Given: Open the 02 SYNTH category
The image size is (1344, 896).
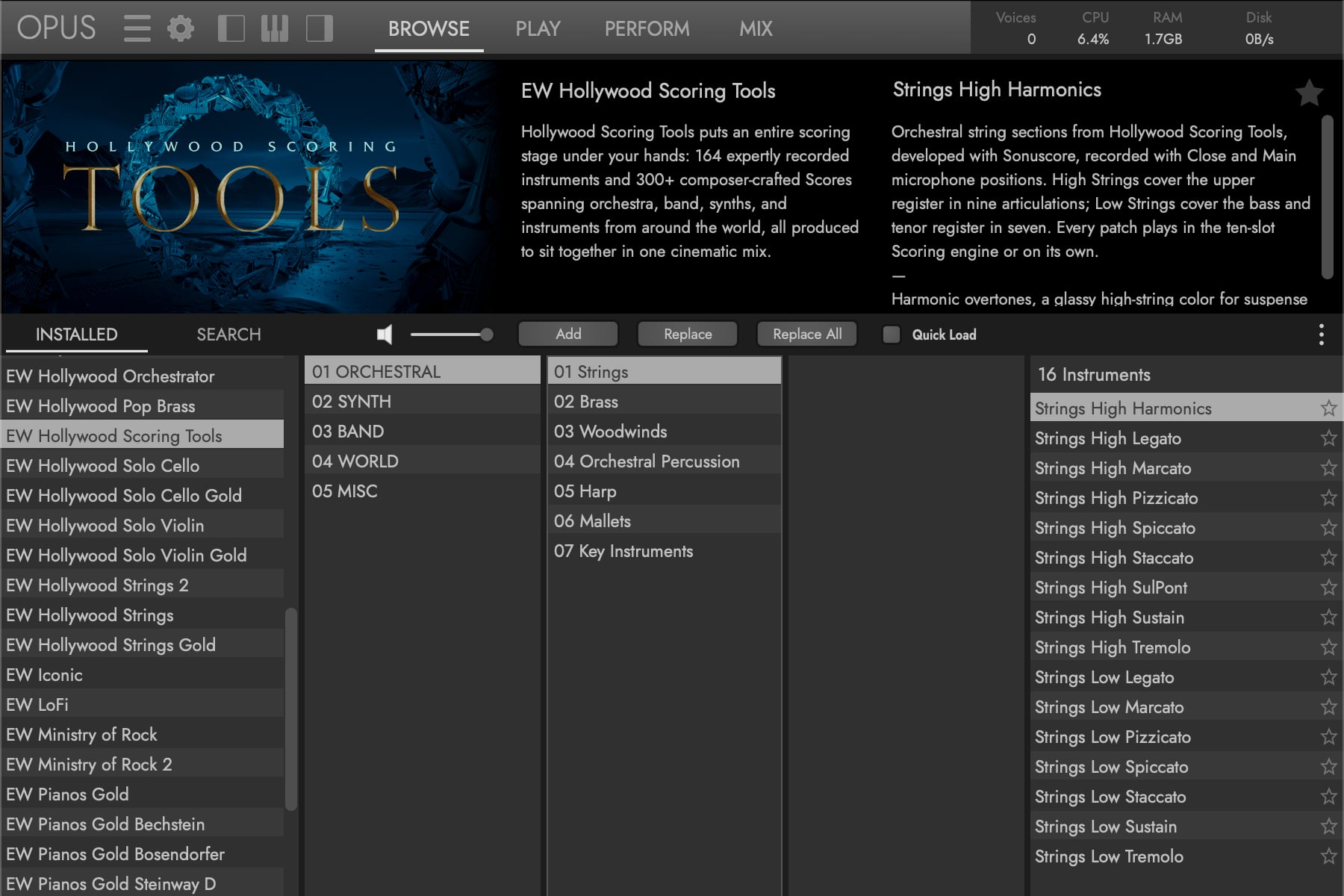Looking at the screenshot, I should pos(422,401).
